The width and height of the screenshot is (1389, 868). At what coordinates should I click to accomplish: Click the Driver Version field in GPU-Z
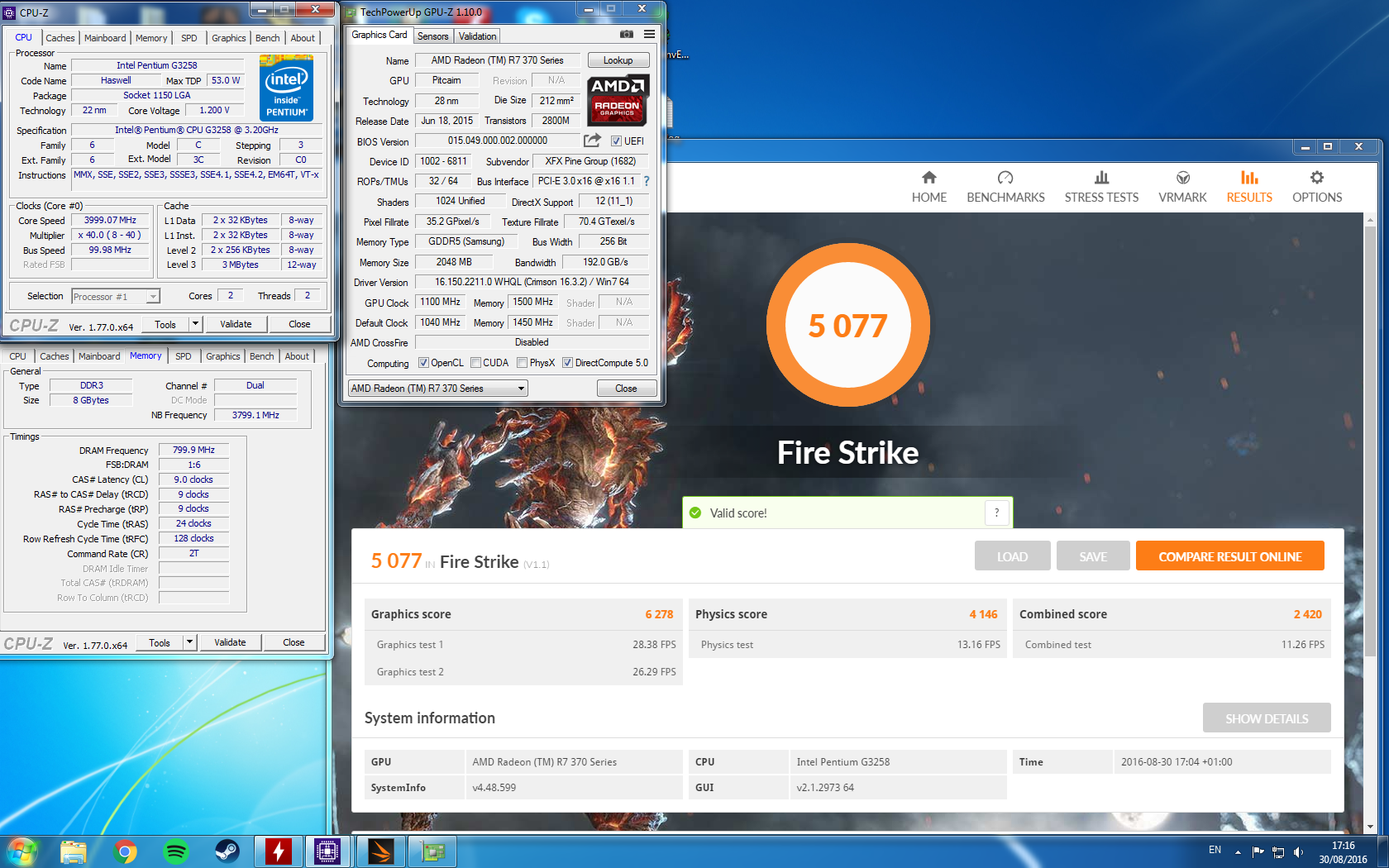pos(532,282)
